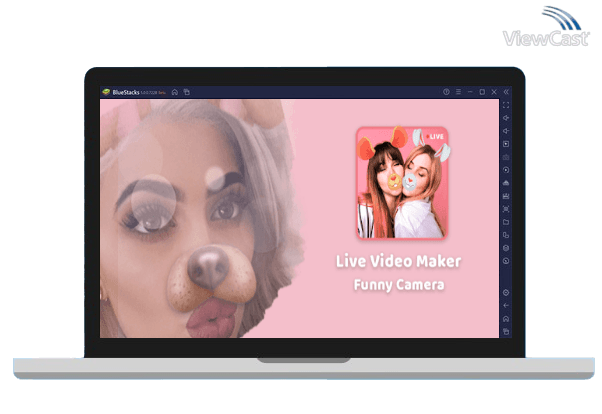602x414 pixels.
Task: Open the hamburger menu in title bar
Action: pyautogui.click(x=457, y=92)
